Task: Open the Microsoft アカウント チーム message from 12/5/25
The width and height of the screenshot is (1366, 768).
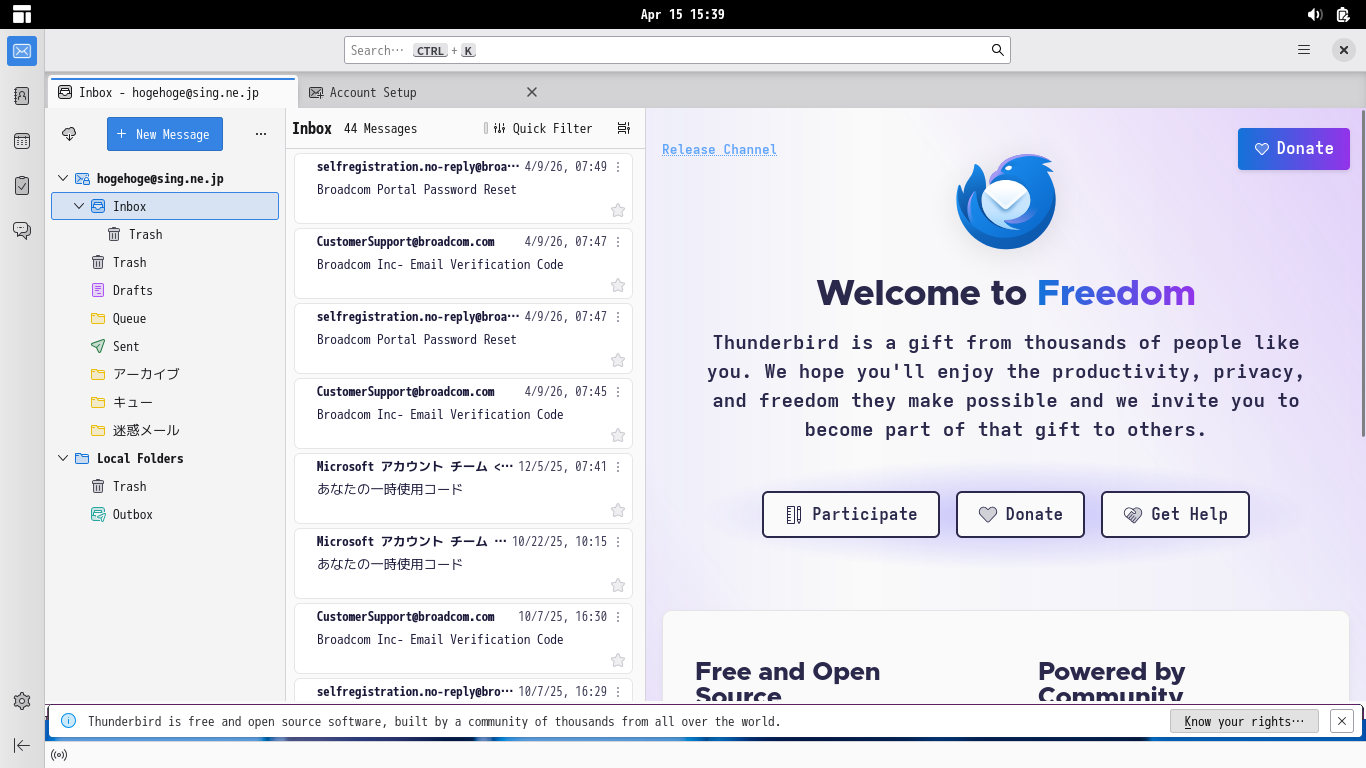Action: pos(463,488)
